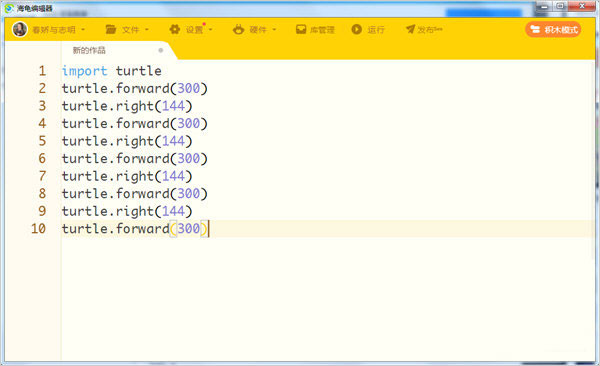The width and height of the screenshot is (600, 366).
Task: Expand the 设置 dropdown arrow
Action: 210,29
